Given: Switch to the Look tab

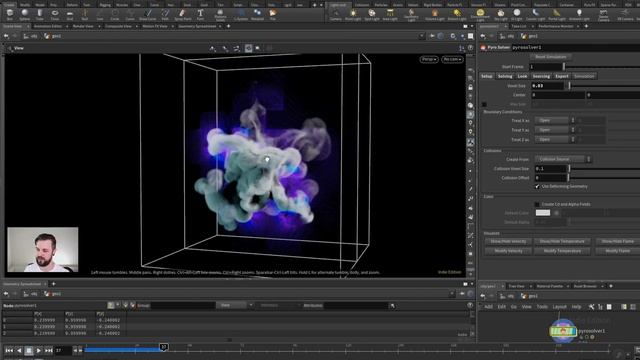Looking at the screenshot, I should (522, 76).
